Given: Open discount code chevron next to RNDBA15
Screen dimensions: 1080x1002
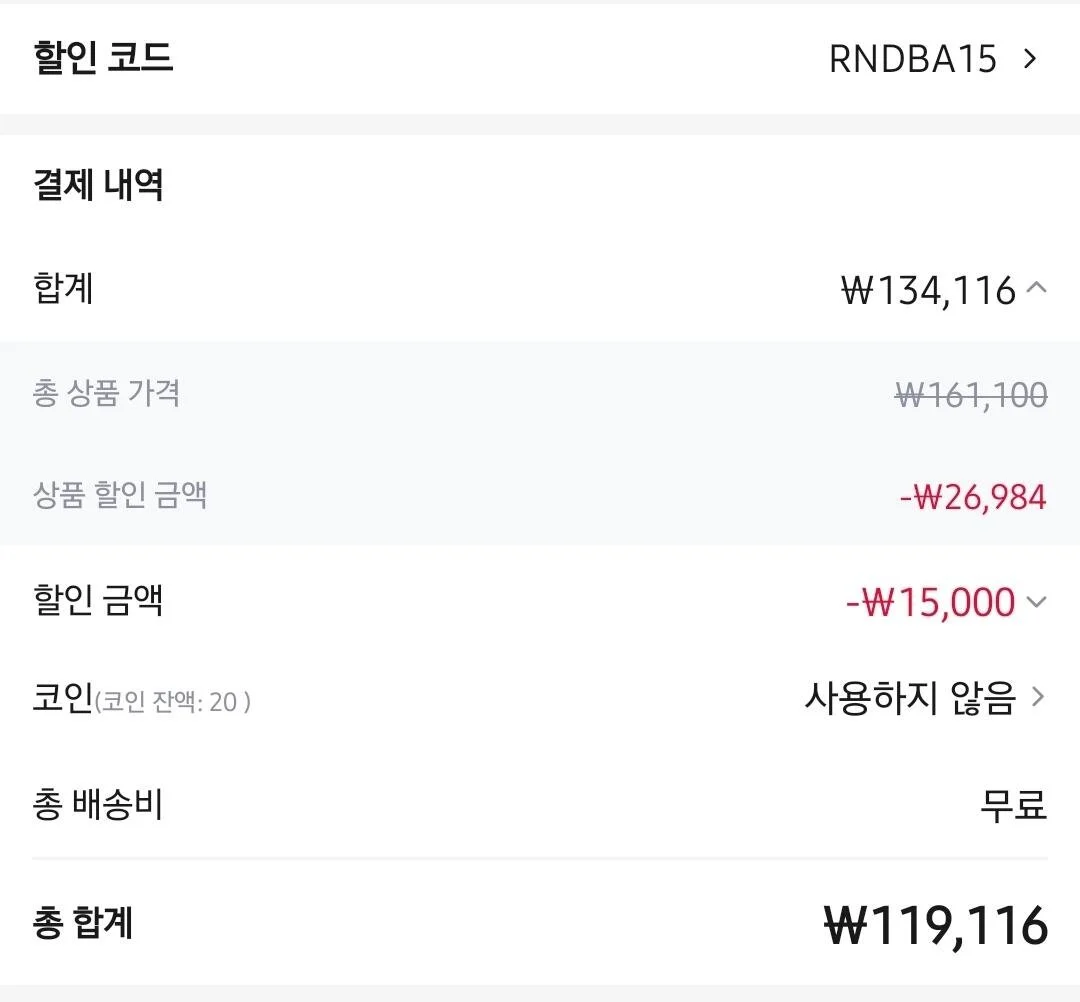Looking at the screenshot, I should click(1030, 59).
